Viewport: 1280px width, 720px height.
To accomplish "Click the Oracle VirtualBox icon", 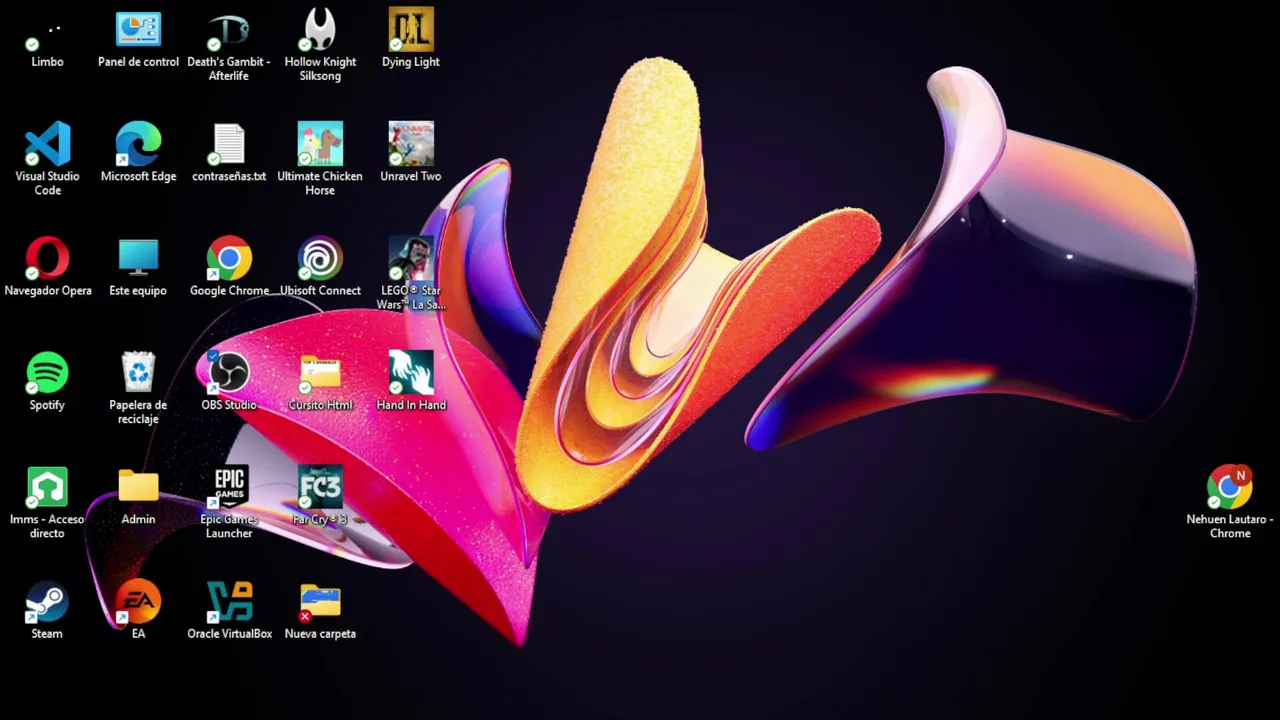I will click(x=229, y=611).
